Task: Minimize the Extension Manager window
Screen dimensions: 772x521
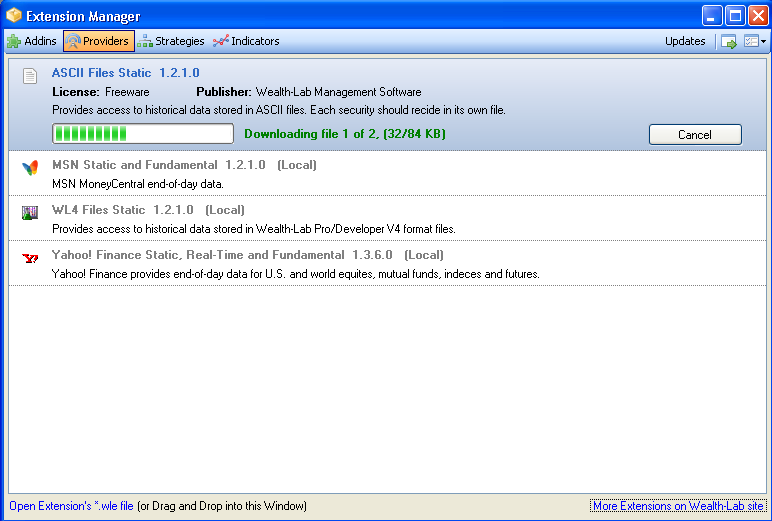Action: 712,16
